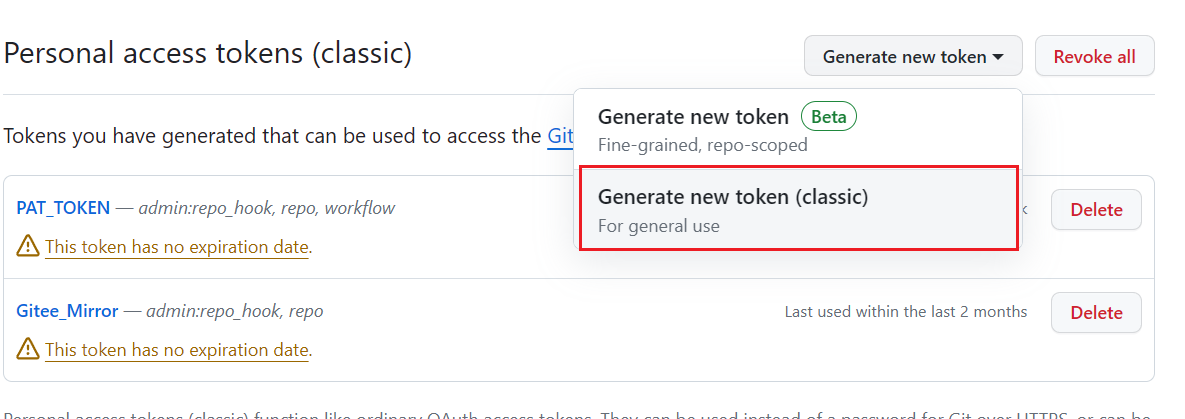Click the warning triangle icon under Gitee_Mirror
This screenshot has width=1185, height=419.
28,349
